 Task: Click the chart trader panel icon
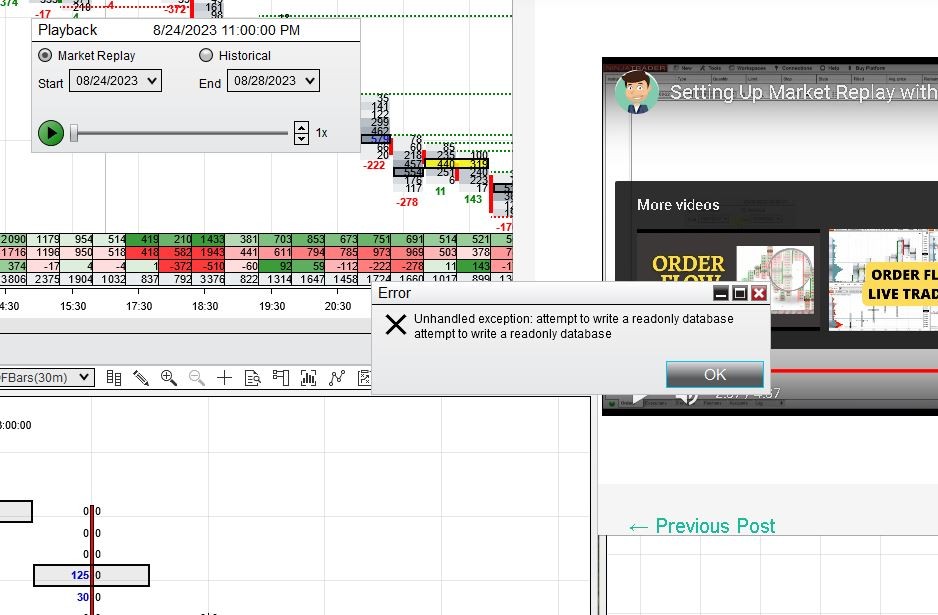point(281,378)
